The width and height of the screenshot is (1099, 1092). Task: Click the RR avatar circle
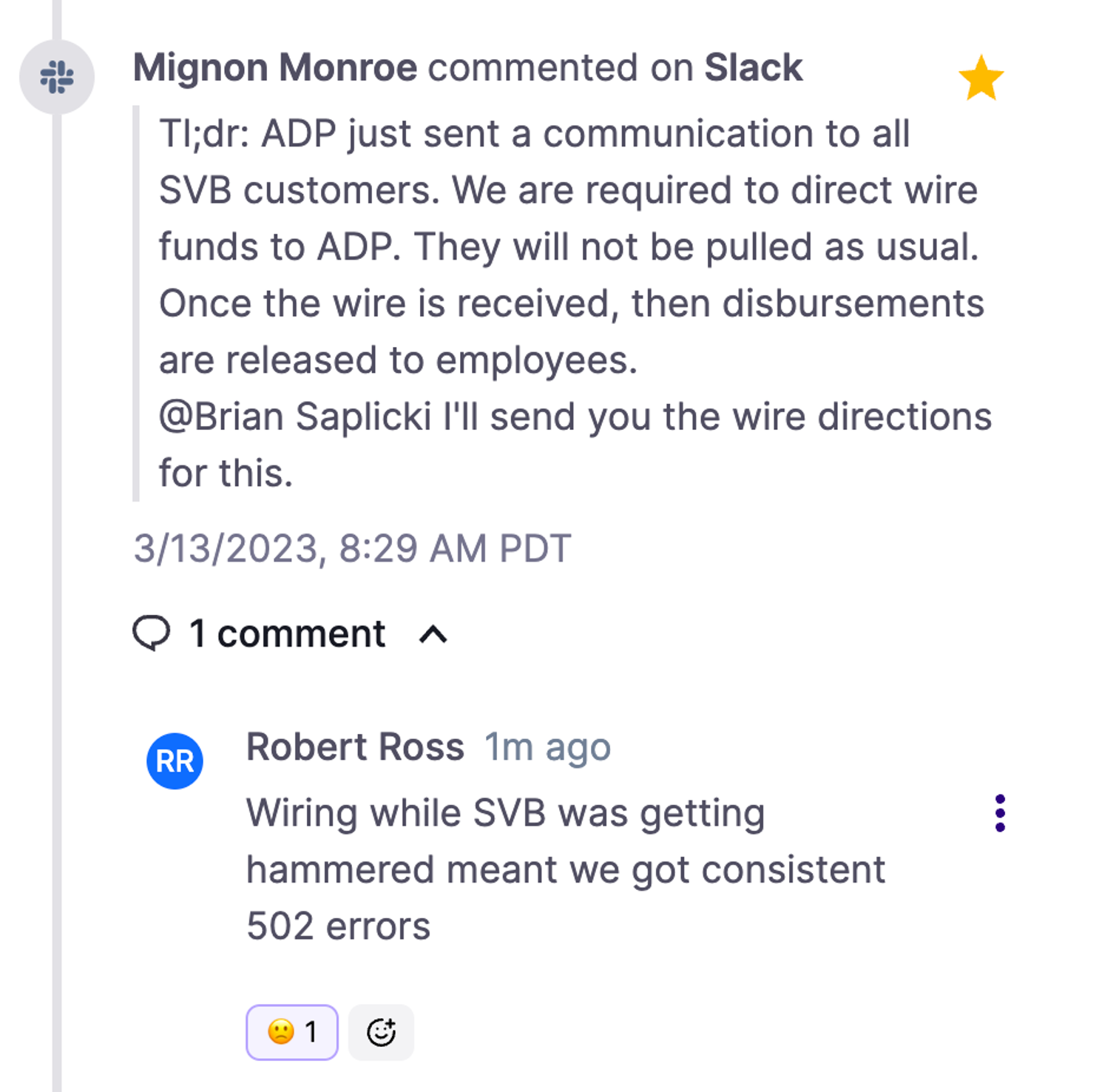click(x=175, y=761)
